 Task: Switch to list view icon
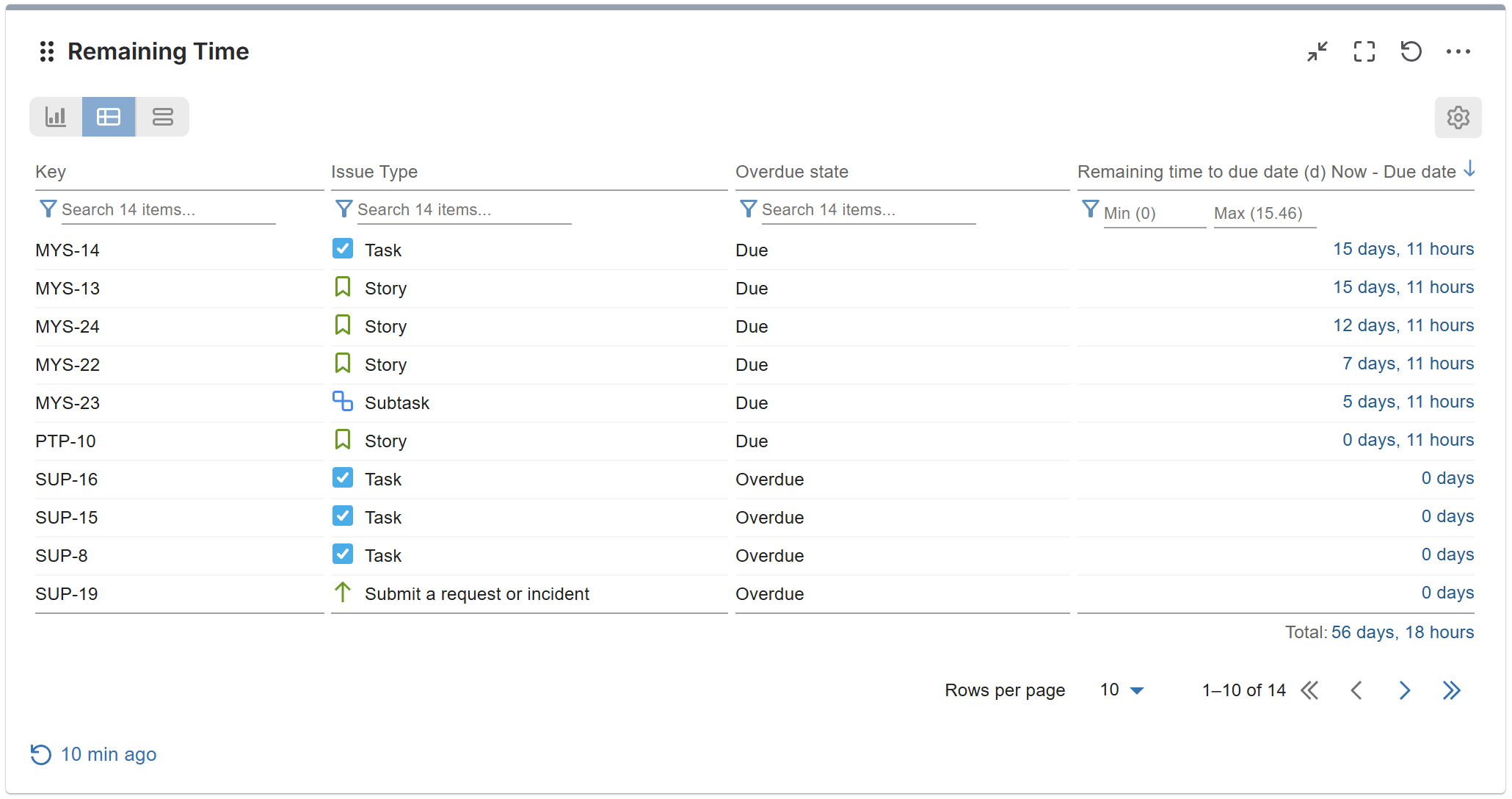click(162, 117)
